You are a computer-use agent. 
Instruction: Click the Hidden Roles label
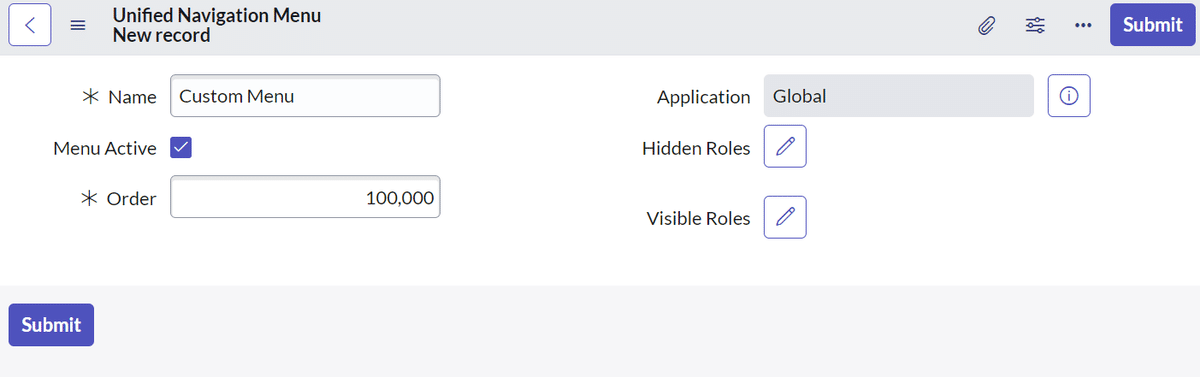pos(696,148)
